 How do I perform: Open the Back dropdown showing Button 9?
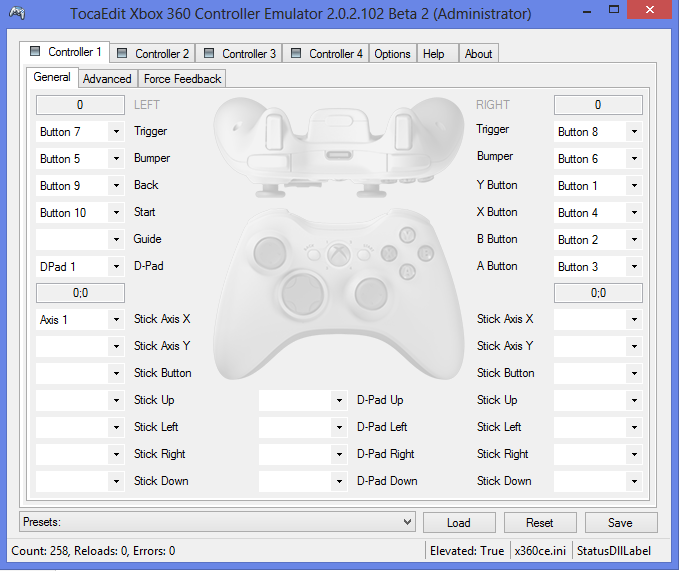tap(80, 185)
